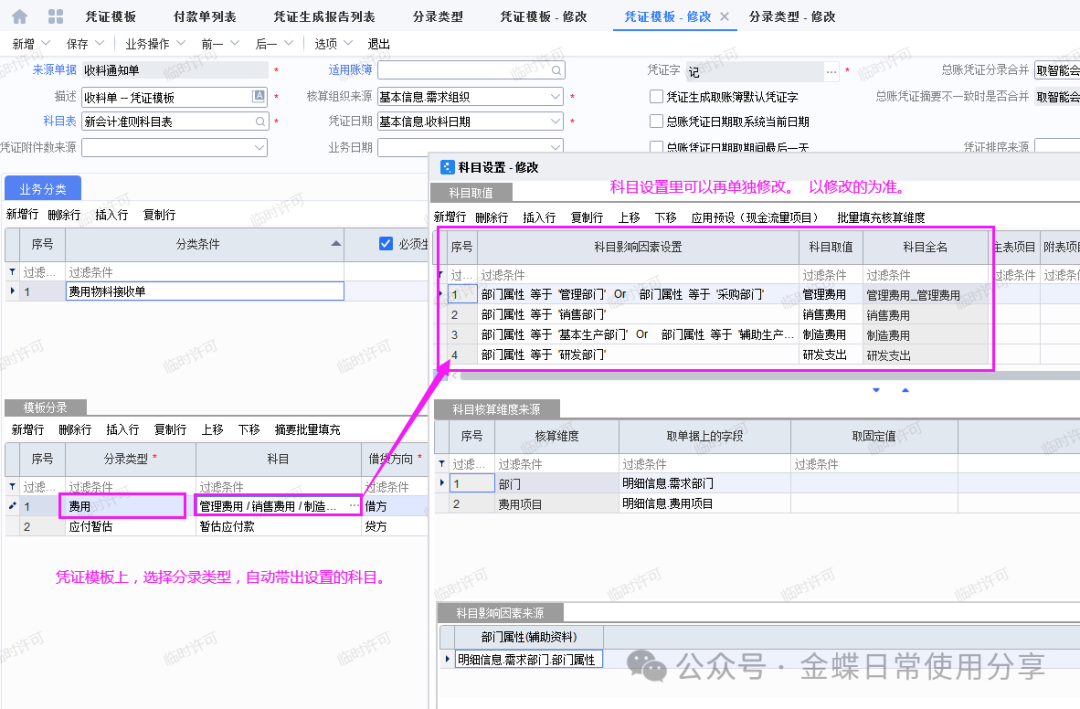Click the ellipsis button in the 科目 cell
This screenshot has width=1080, height=709.
[x=353, y=506]
